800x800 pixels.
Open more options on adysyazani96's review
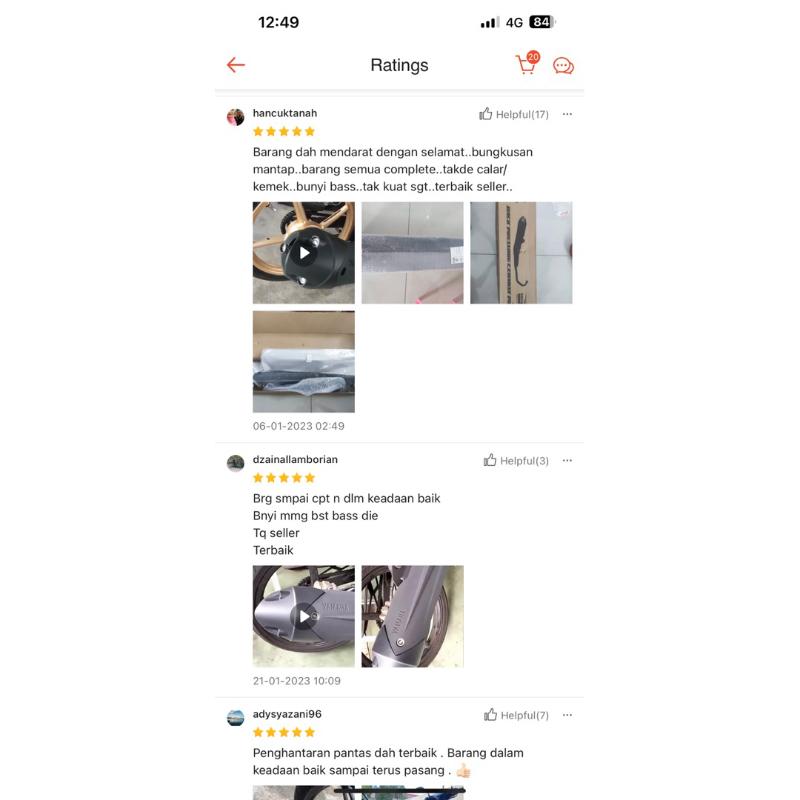tap(567, 715)
